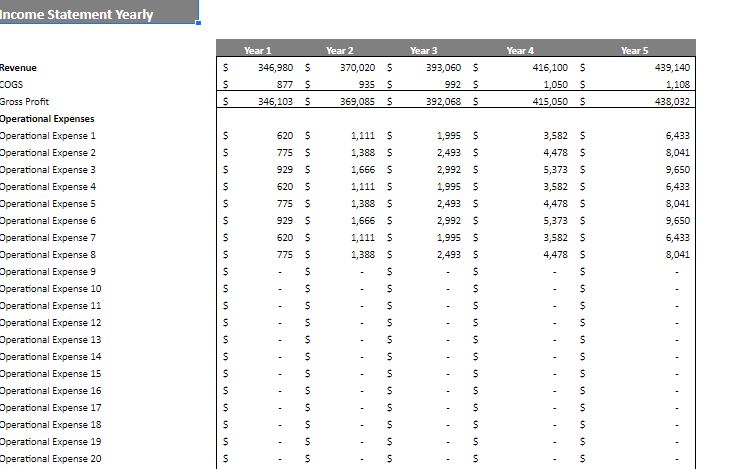Click Revenue value 416,100

(x=550, y=68)
